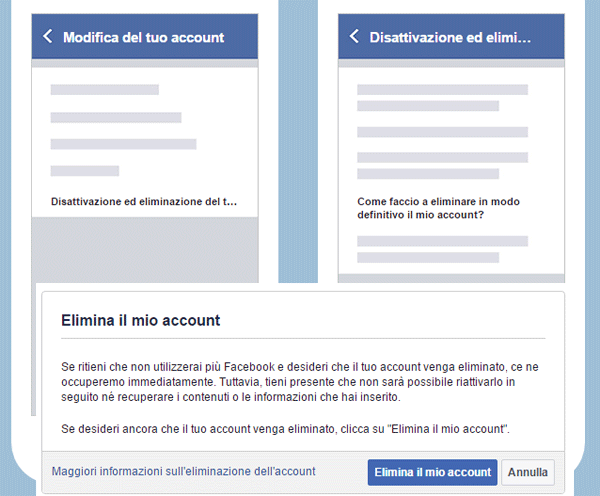The height and width of the screenshot is (496, 600).
Task: Select longest placeholder line in Modifica panel
Action: tap(123, 144)
